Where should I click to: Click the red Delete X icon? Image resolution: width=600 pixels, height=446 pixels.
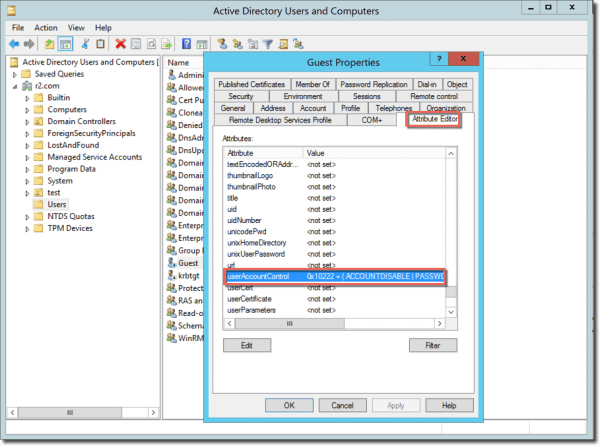point(121,44)
